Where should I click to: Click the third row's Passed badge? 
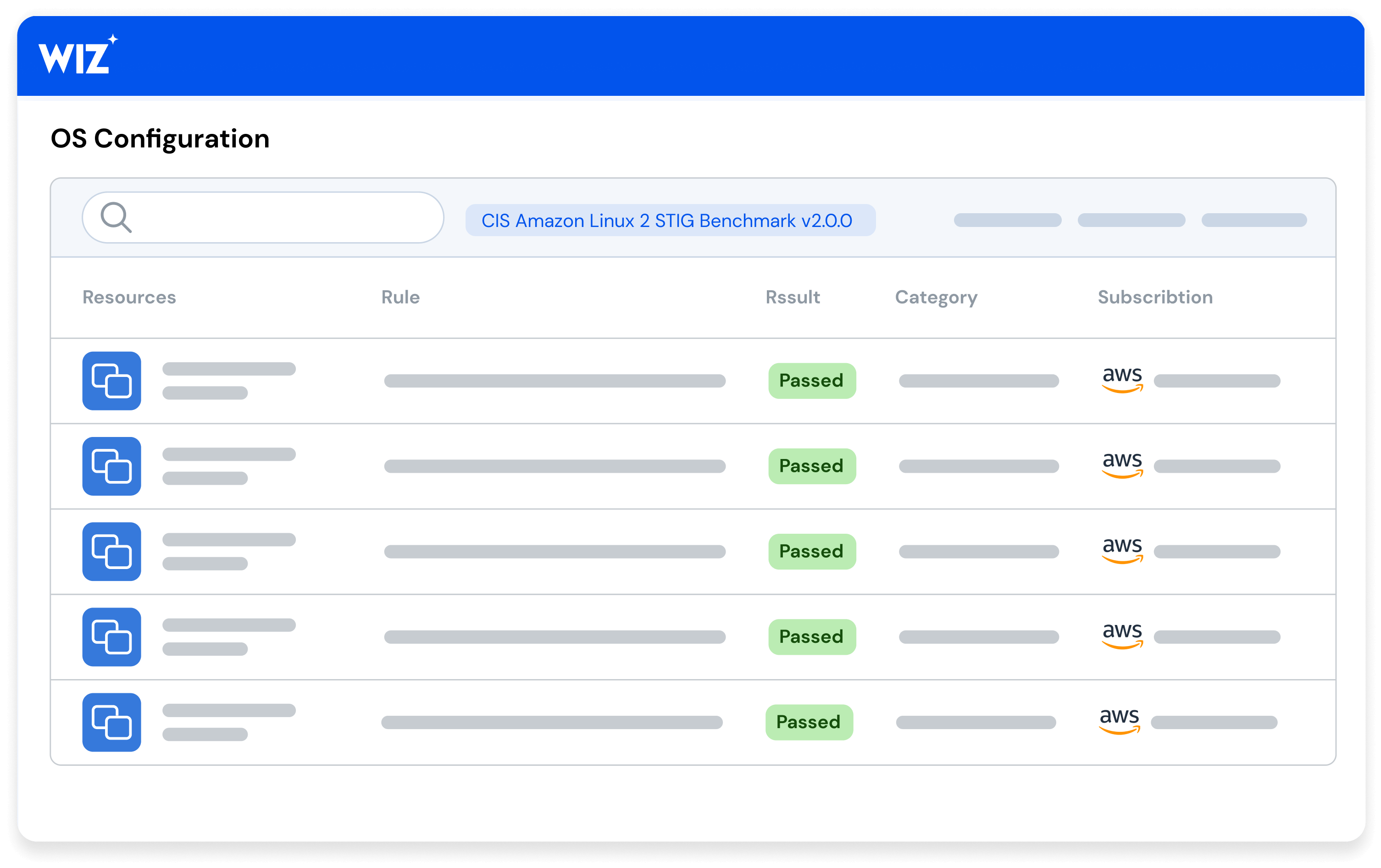click(x=812, y=552)
